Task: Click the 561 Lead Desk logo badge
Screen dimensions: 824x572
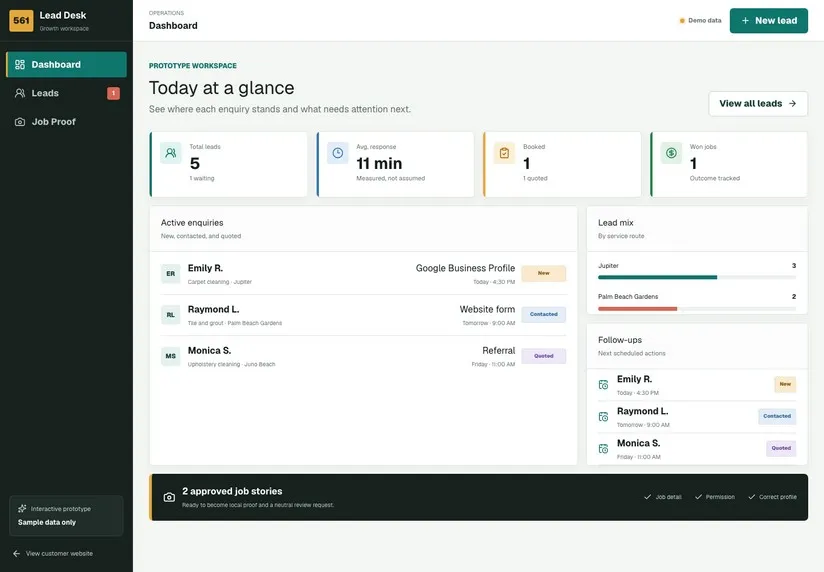Action: [x=21, y=21]
